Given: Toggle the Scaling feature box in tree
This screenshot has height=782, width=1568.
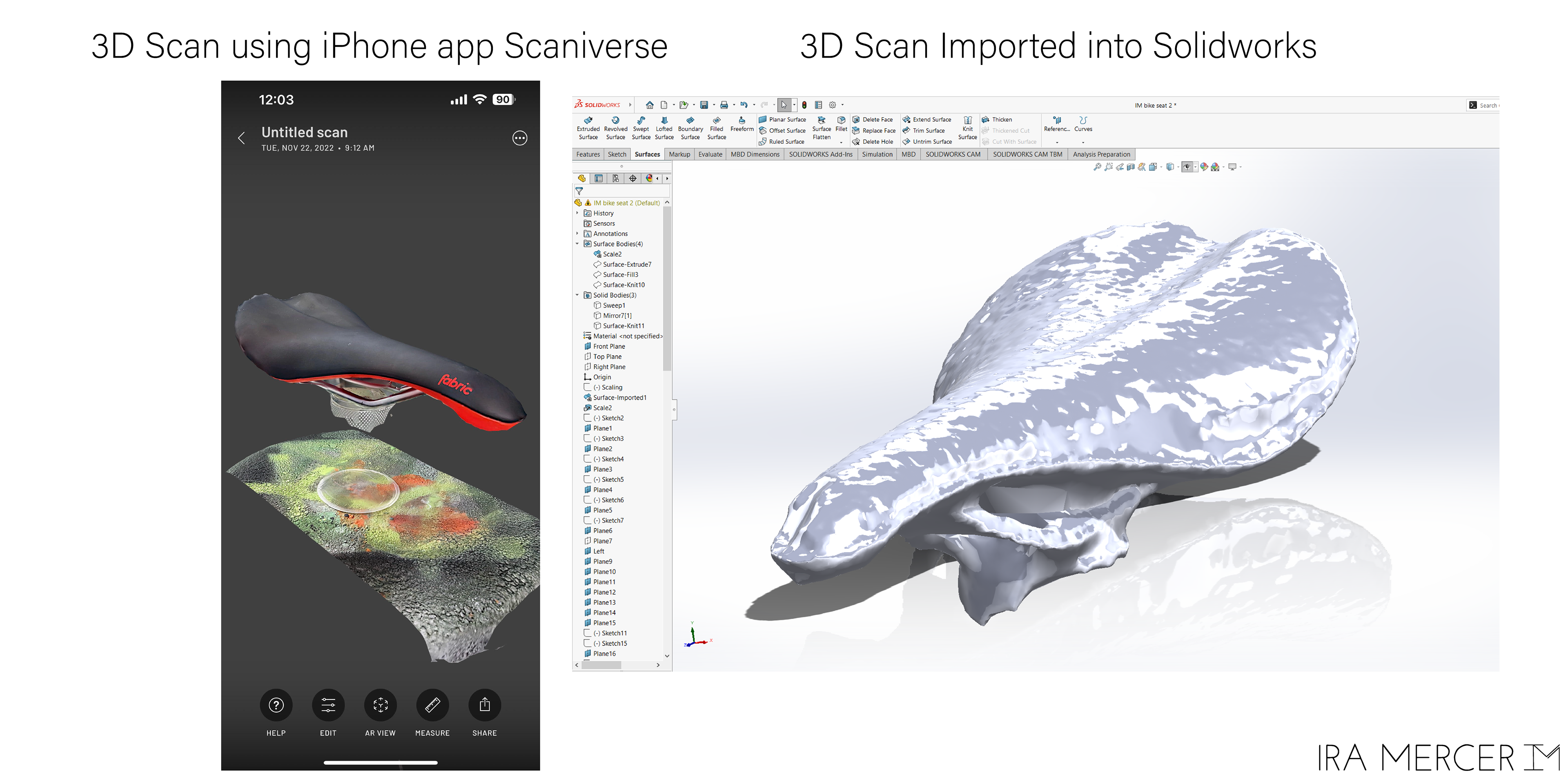Looking at the screenshot, I should pos(588,387).
